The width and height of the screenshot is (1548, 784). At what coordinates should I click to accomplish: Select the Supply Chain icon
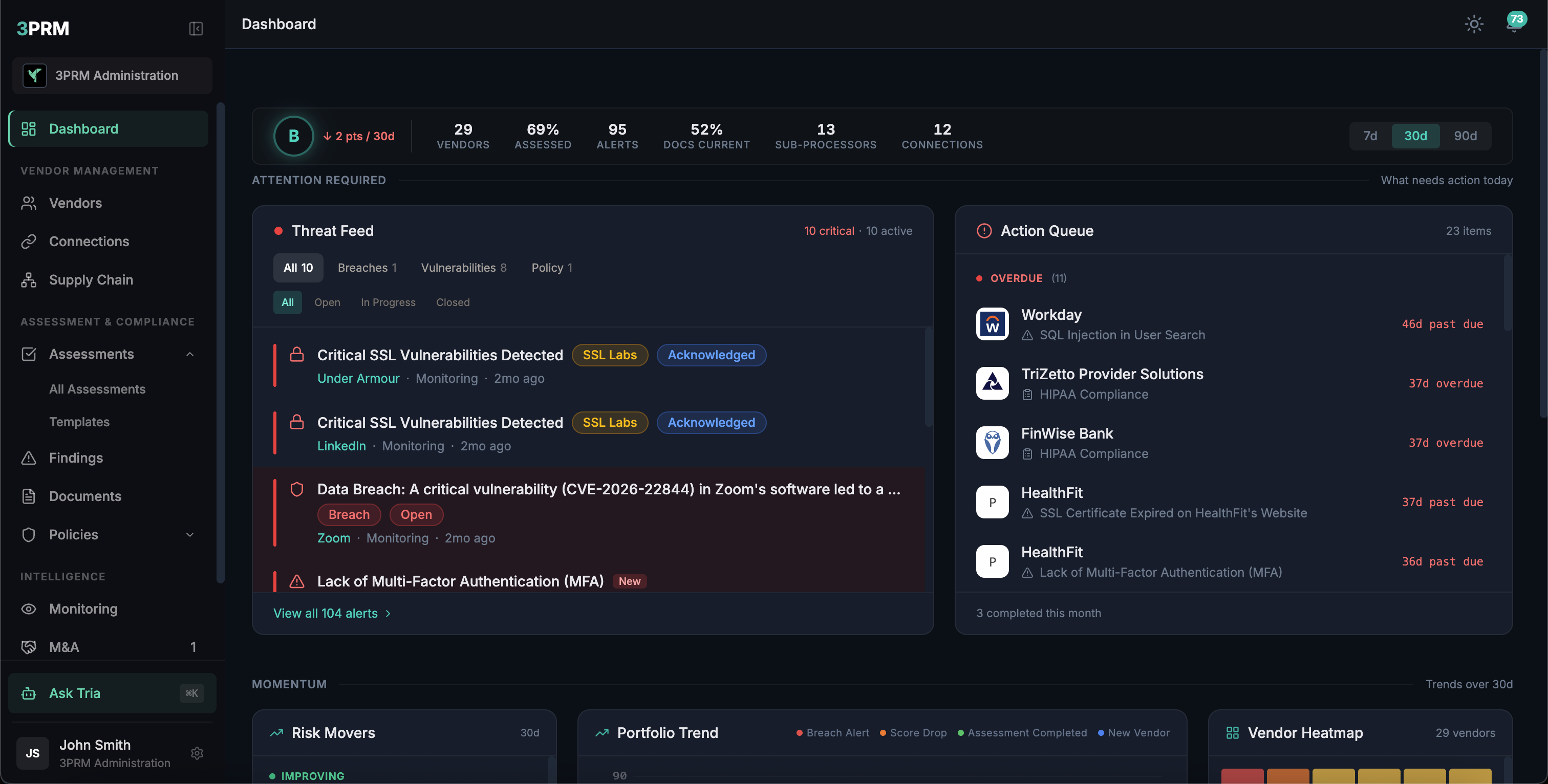30,279
